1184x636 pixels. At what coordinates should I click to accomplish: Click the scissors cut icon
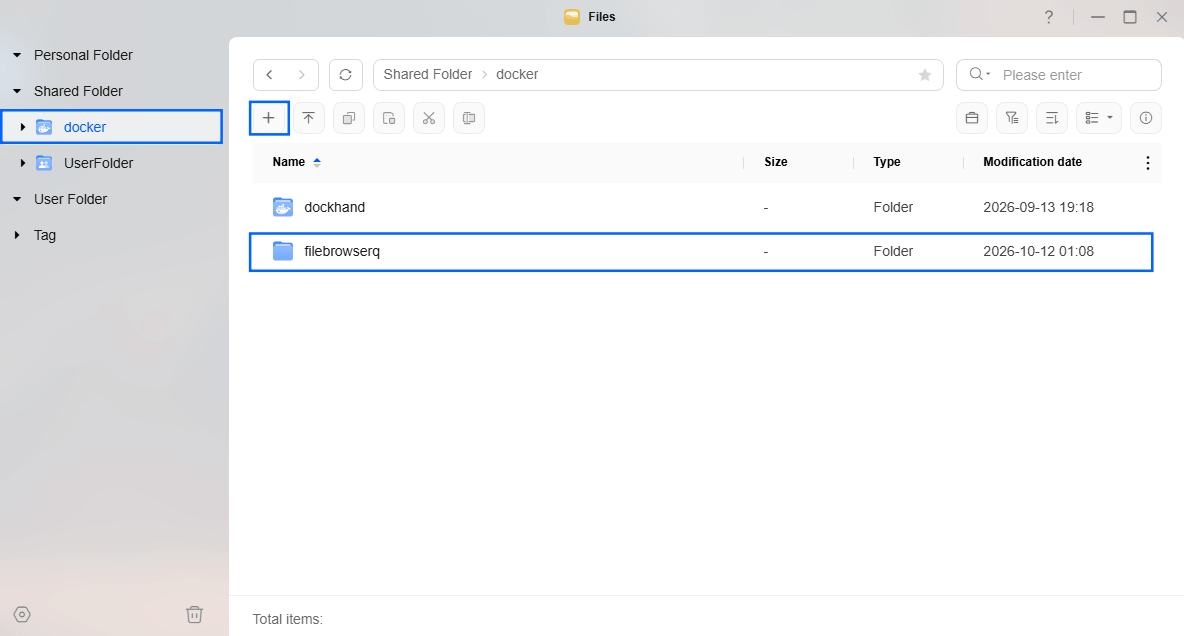click(429, 118)
